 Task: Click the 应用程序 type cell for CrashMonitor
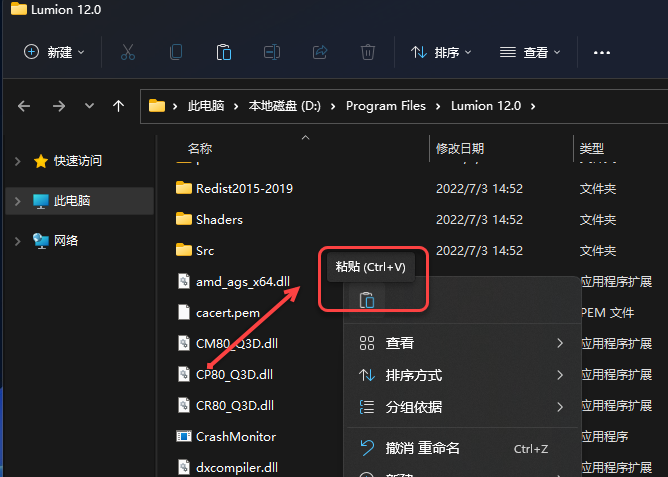pos(605,437)
